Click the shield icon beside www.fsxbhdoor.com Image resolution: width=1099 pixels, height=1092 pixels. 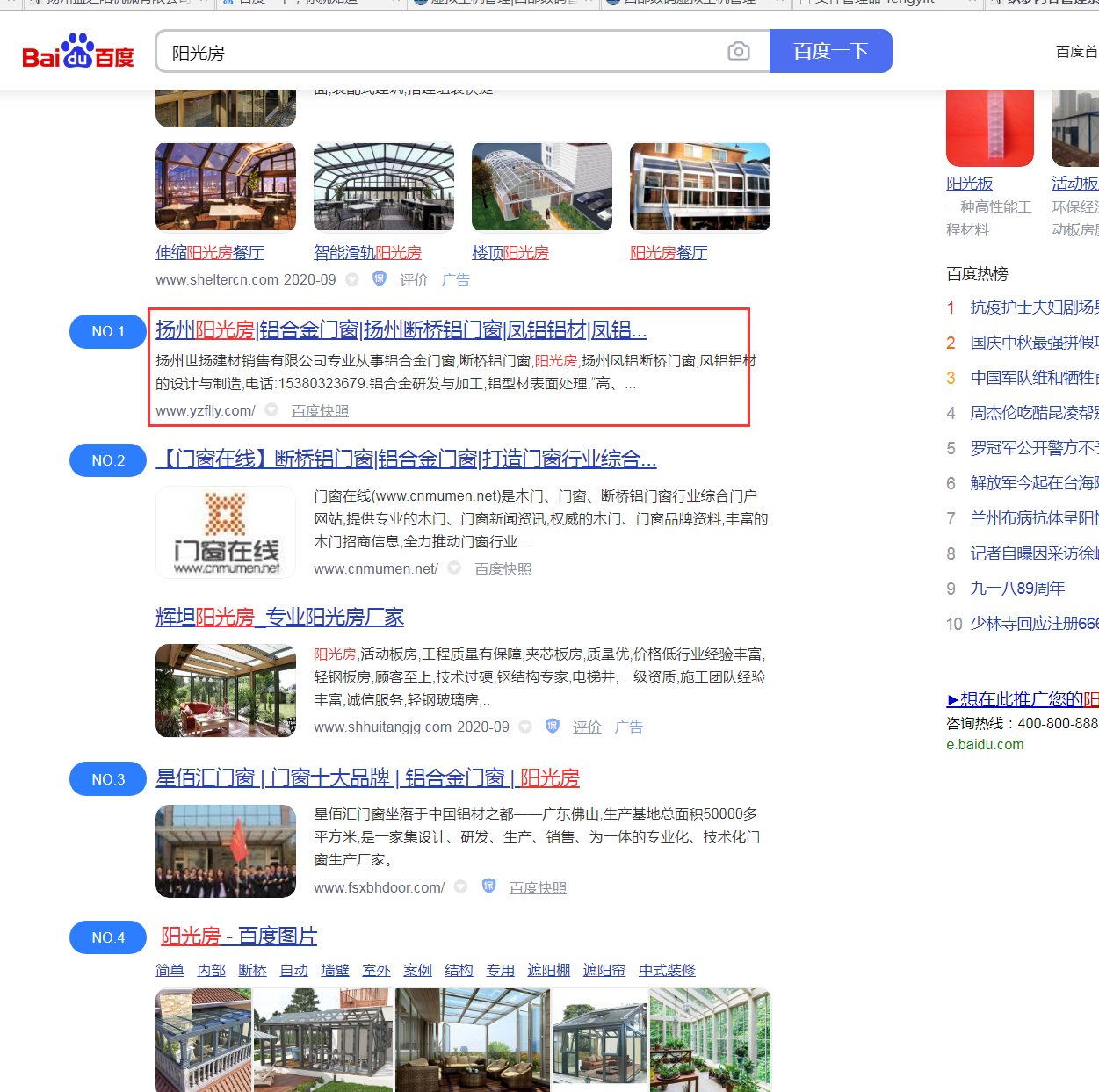coord(489,886)
